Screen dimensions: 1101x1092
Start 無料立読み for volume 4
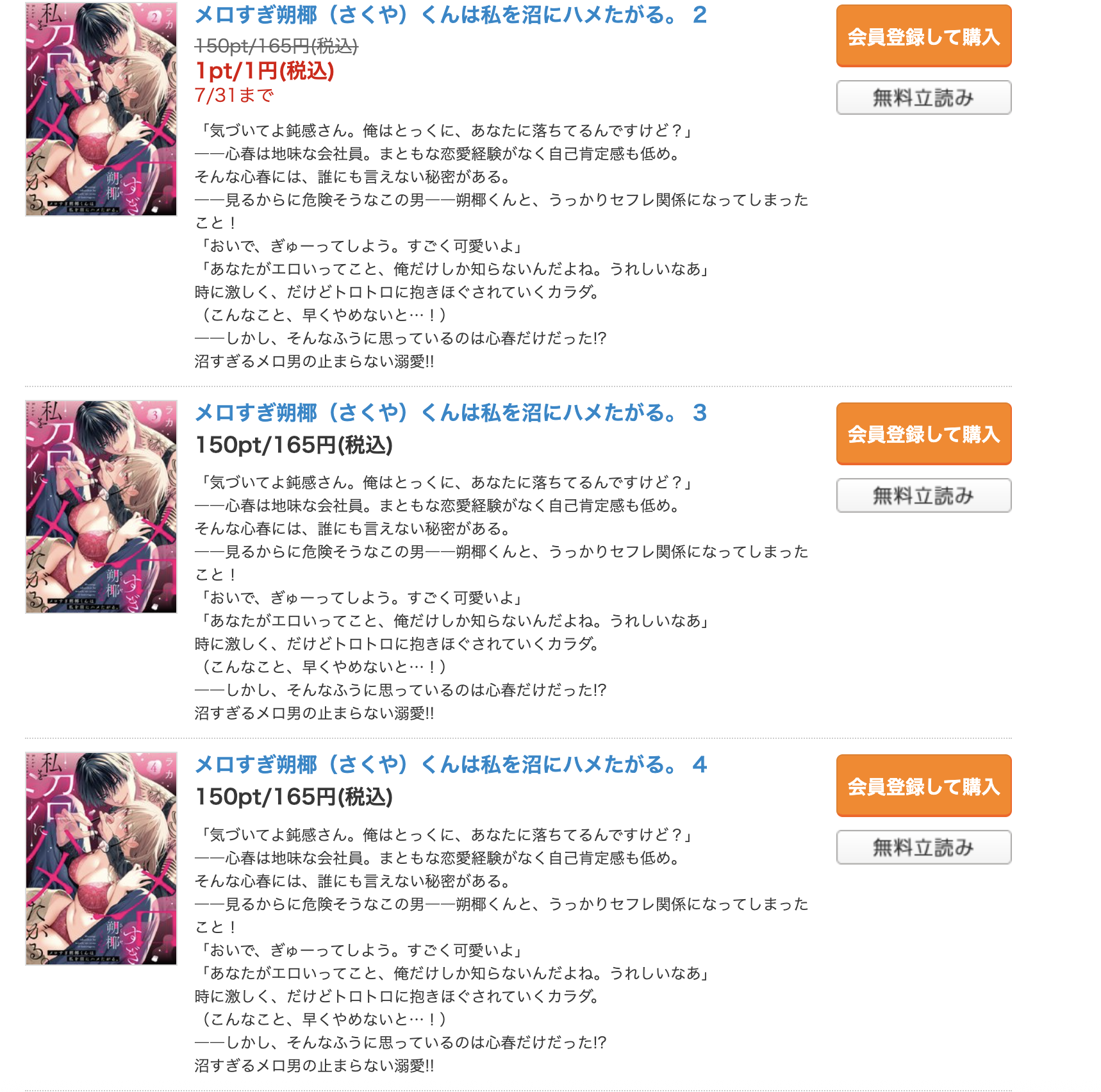[923, 847]
